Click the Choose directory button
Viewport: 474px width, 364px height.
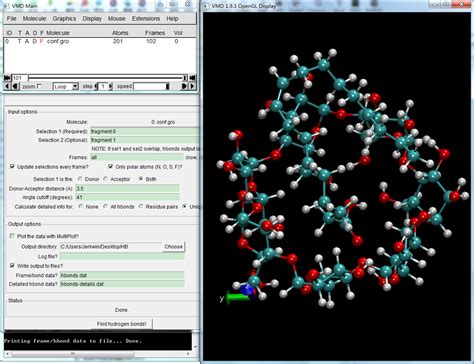point(174,247)
